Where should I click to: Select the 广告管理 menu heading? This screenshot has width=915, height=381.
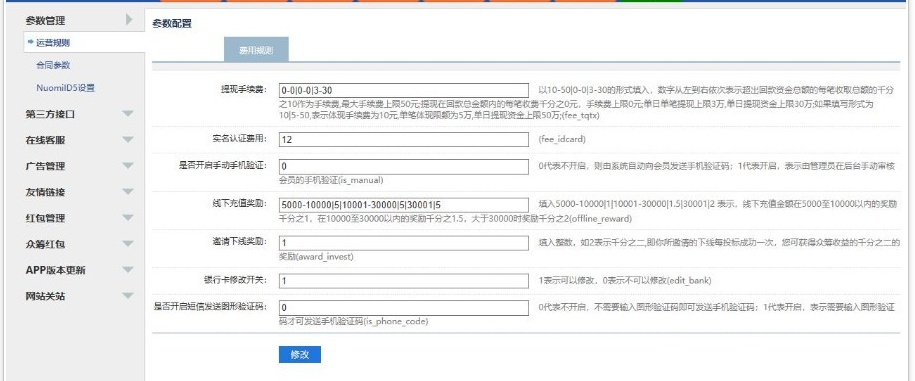tap(46, 166)
